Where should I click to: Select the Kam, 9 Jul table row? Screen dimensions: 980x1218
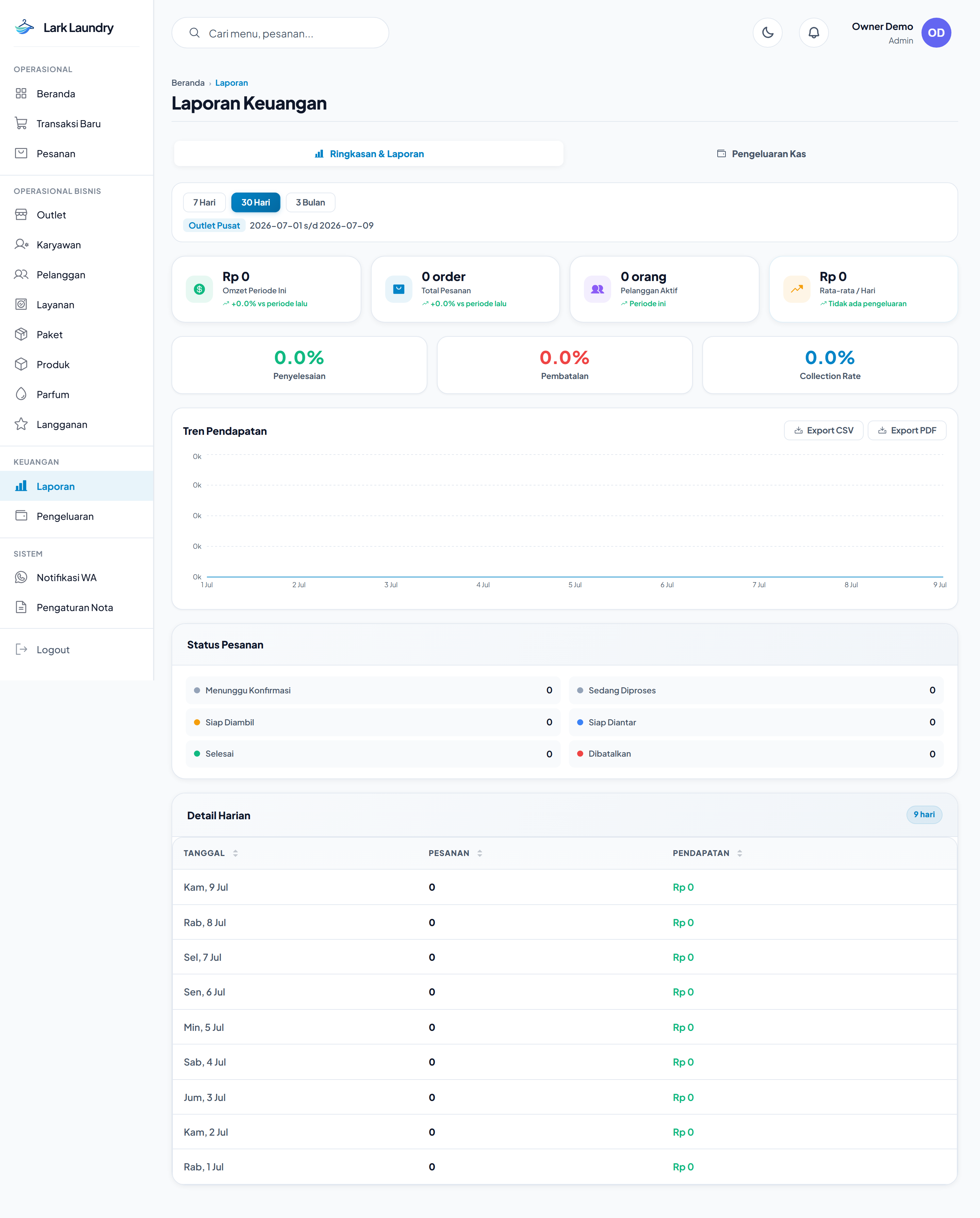click(565, 887)
